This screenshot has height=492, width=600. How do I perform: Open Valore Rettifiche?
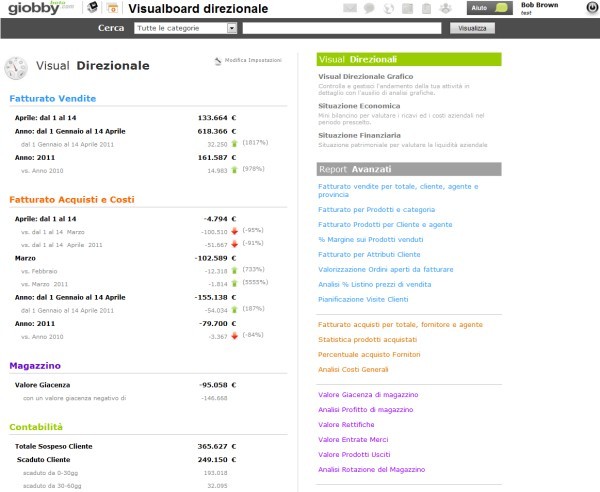(346, 424)
